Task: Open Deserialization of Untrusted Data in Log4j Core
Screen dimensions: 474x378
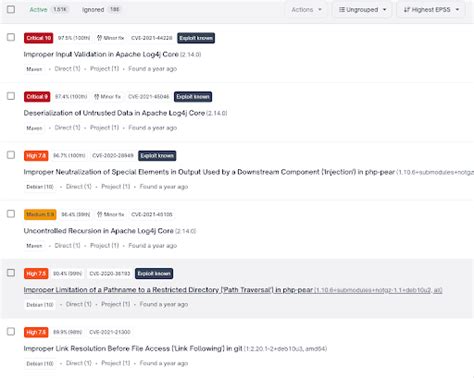Action: (x=114, y=113)
